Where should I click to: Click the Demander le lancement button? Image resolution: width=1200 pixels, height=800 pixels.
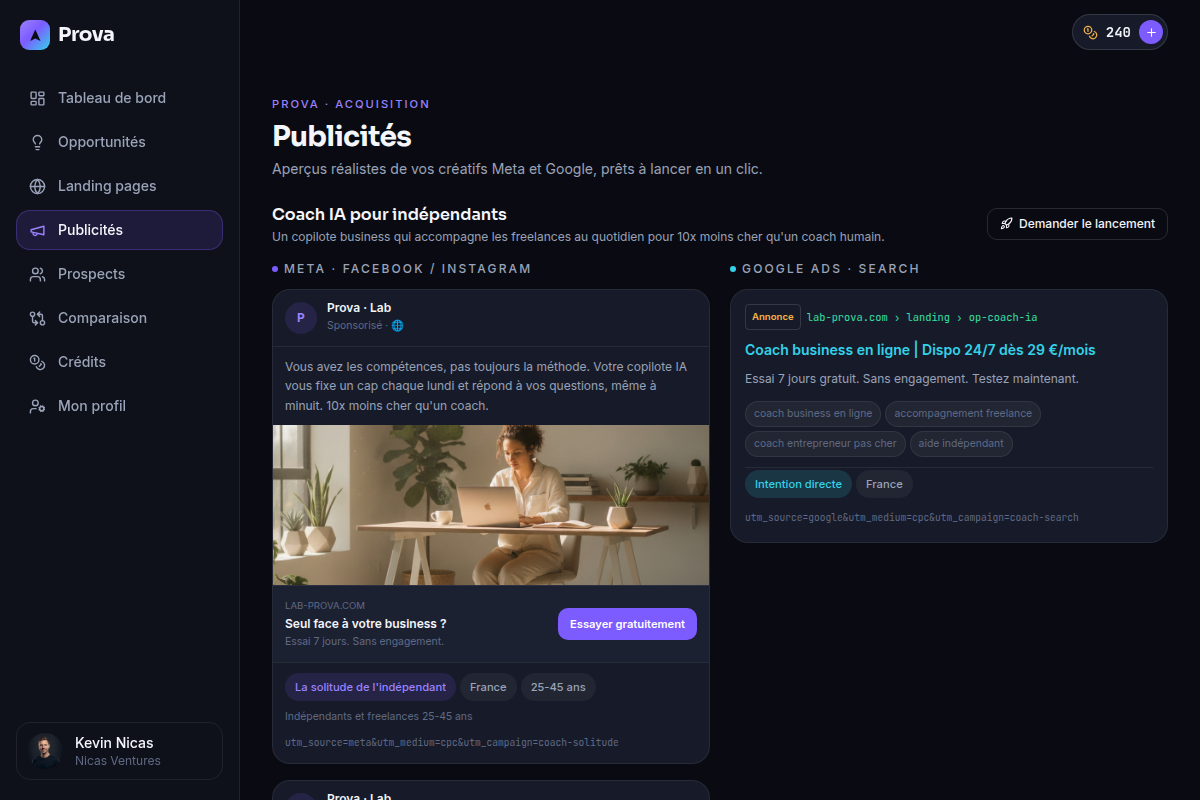coord(1077,224)
